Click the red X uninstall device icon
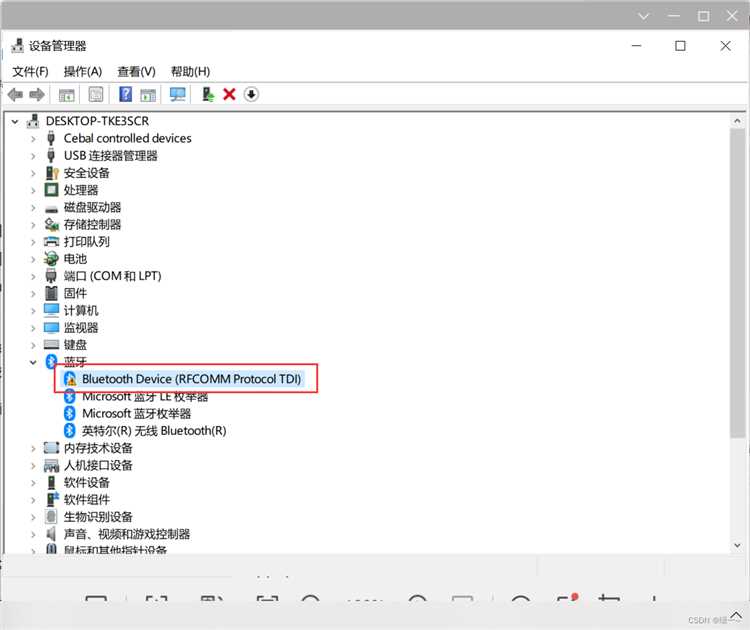The image size is (750, 630). tap(230, 94)
